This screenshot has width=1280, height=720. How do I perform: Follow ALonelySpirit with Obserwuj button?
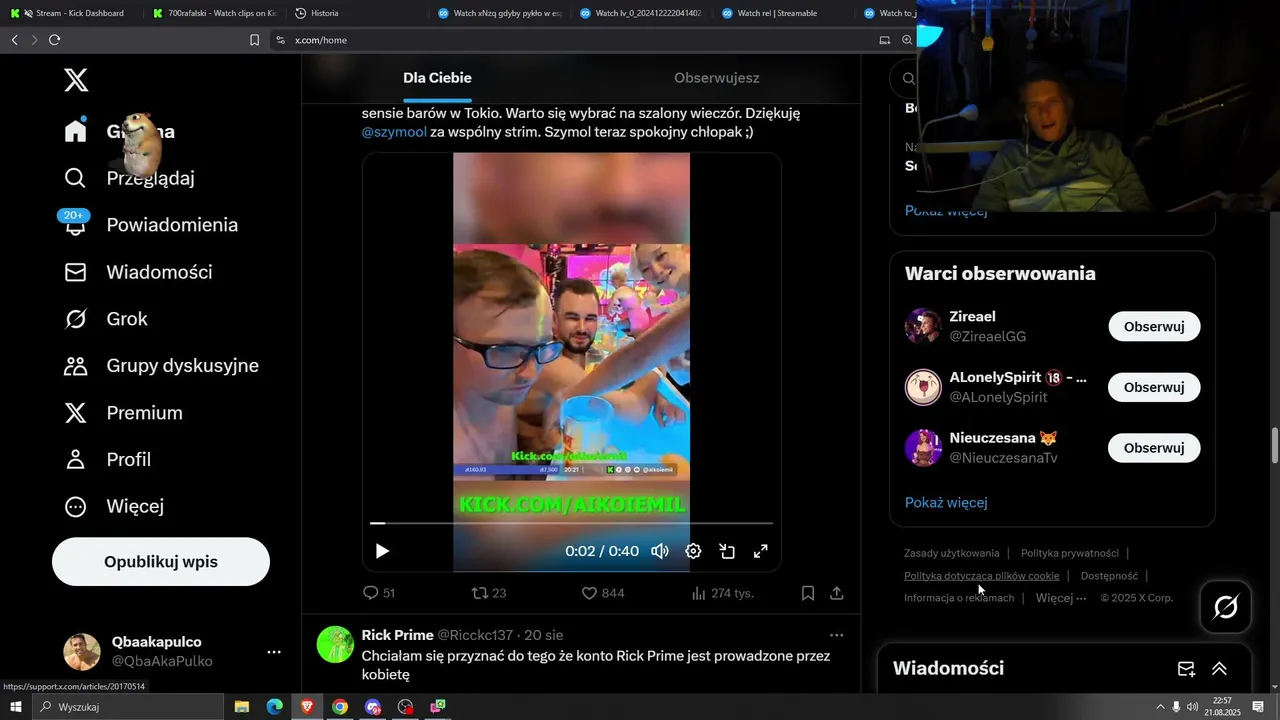pos(1154,387)
